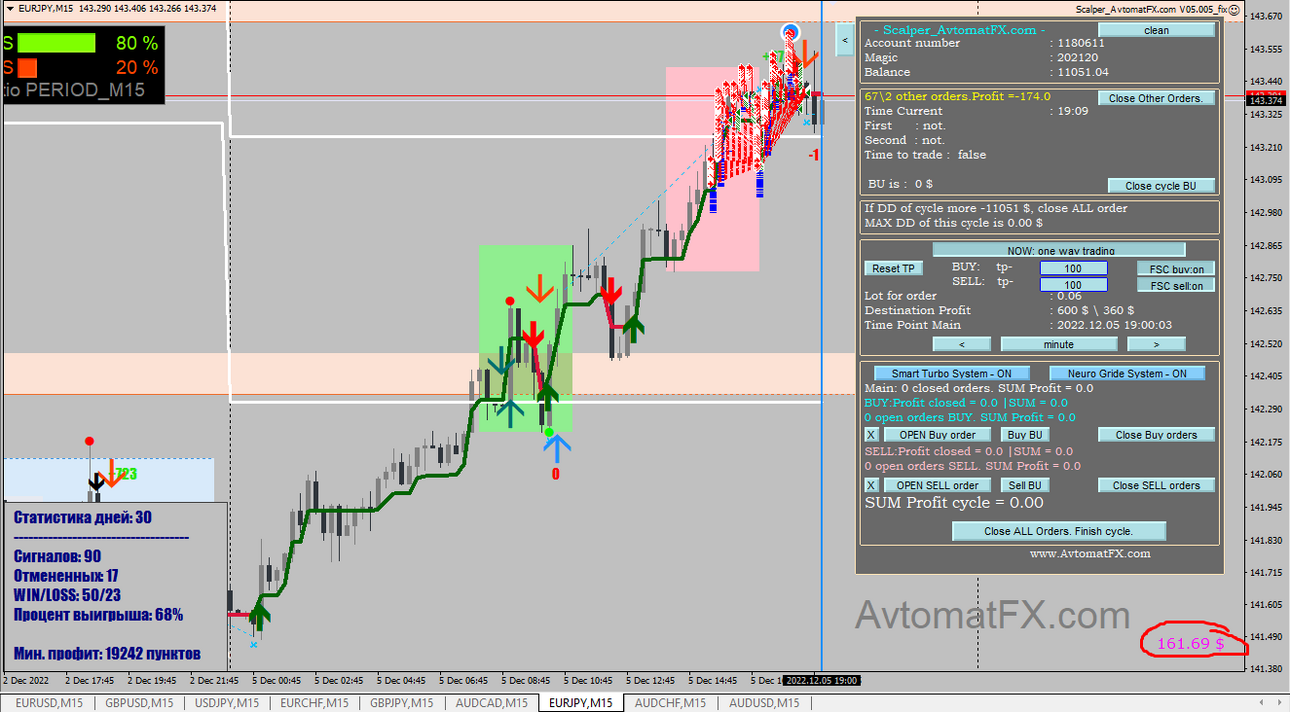The height and width of the screenshot is (712, 1290).
Task: Switch to GBPUSD,M15 chart tab
Action: (137, 703)
